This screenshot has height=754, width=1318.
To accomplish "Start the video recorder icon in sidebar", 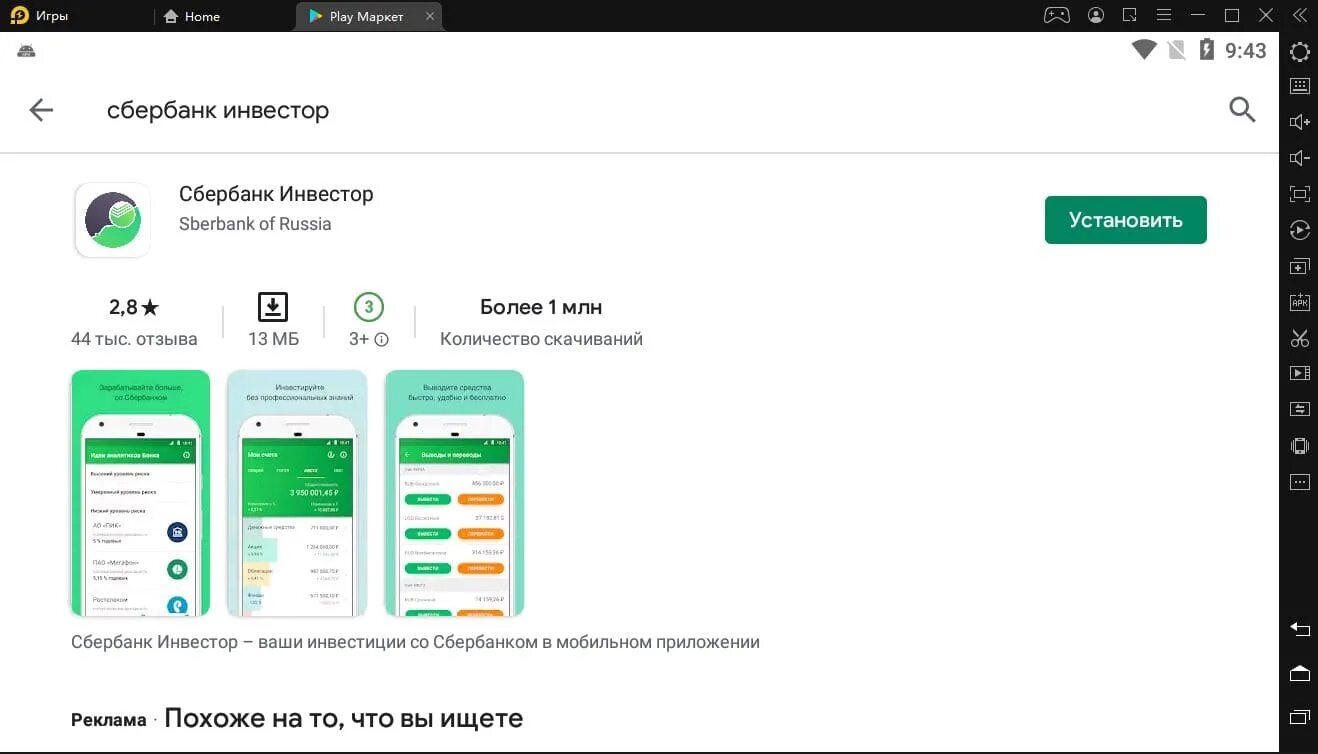I will pos(1299,373).
